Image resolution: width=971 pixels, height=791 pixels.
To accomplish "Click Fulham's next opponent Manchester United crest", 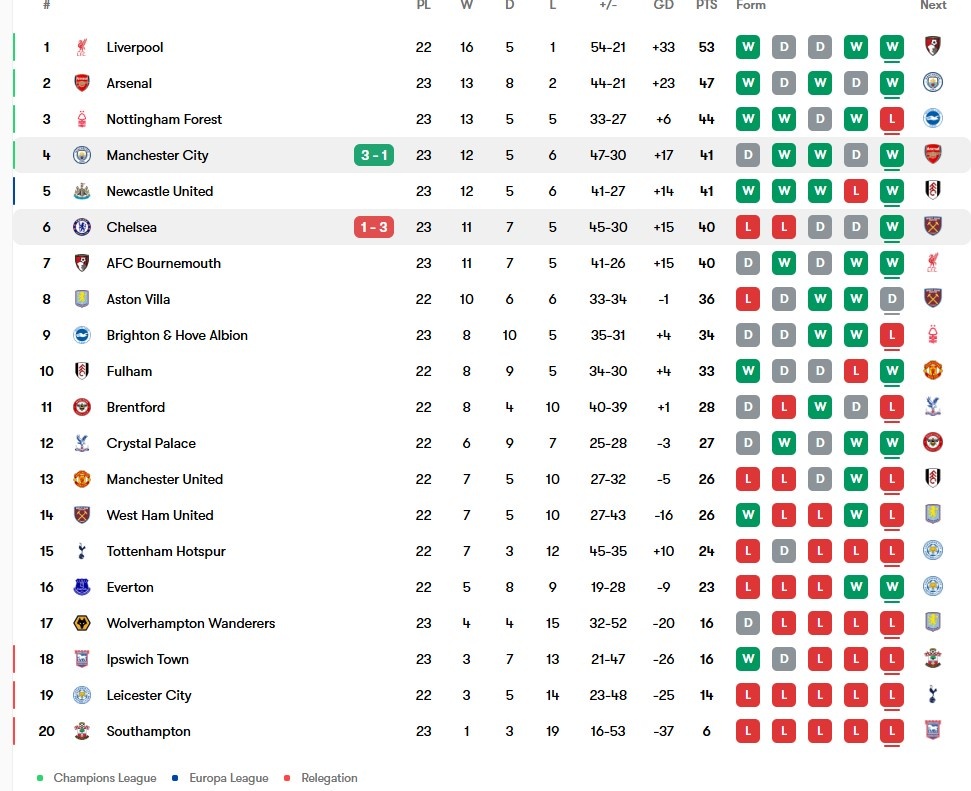I will (x=933, y=370).
